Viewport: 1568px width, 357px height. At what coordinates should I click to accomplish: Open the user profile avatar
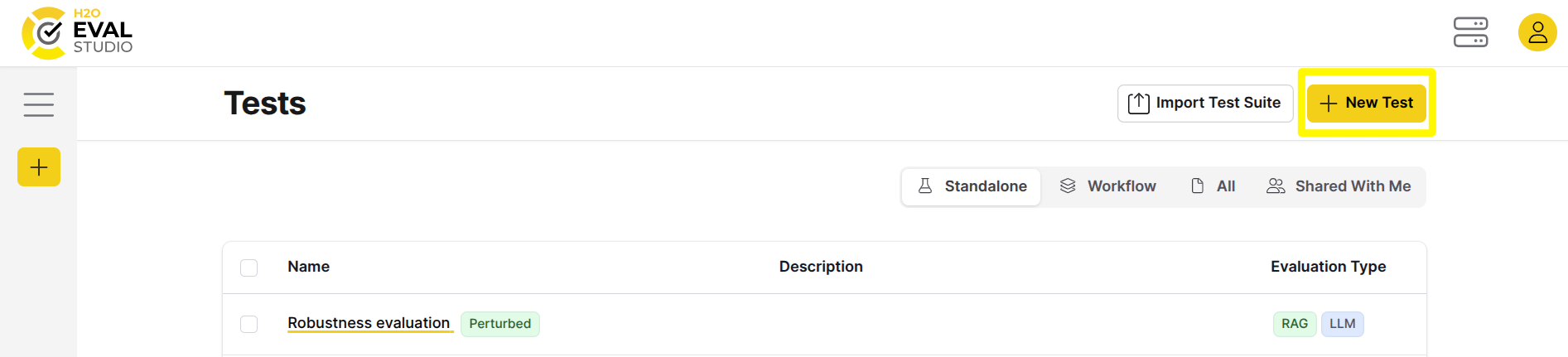pyautogui.click(x=1537, y=33)
